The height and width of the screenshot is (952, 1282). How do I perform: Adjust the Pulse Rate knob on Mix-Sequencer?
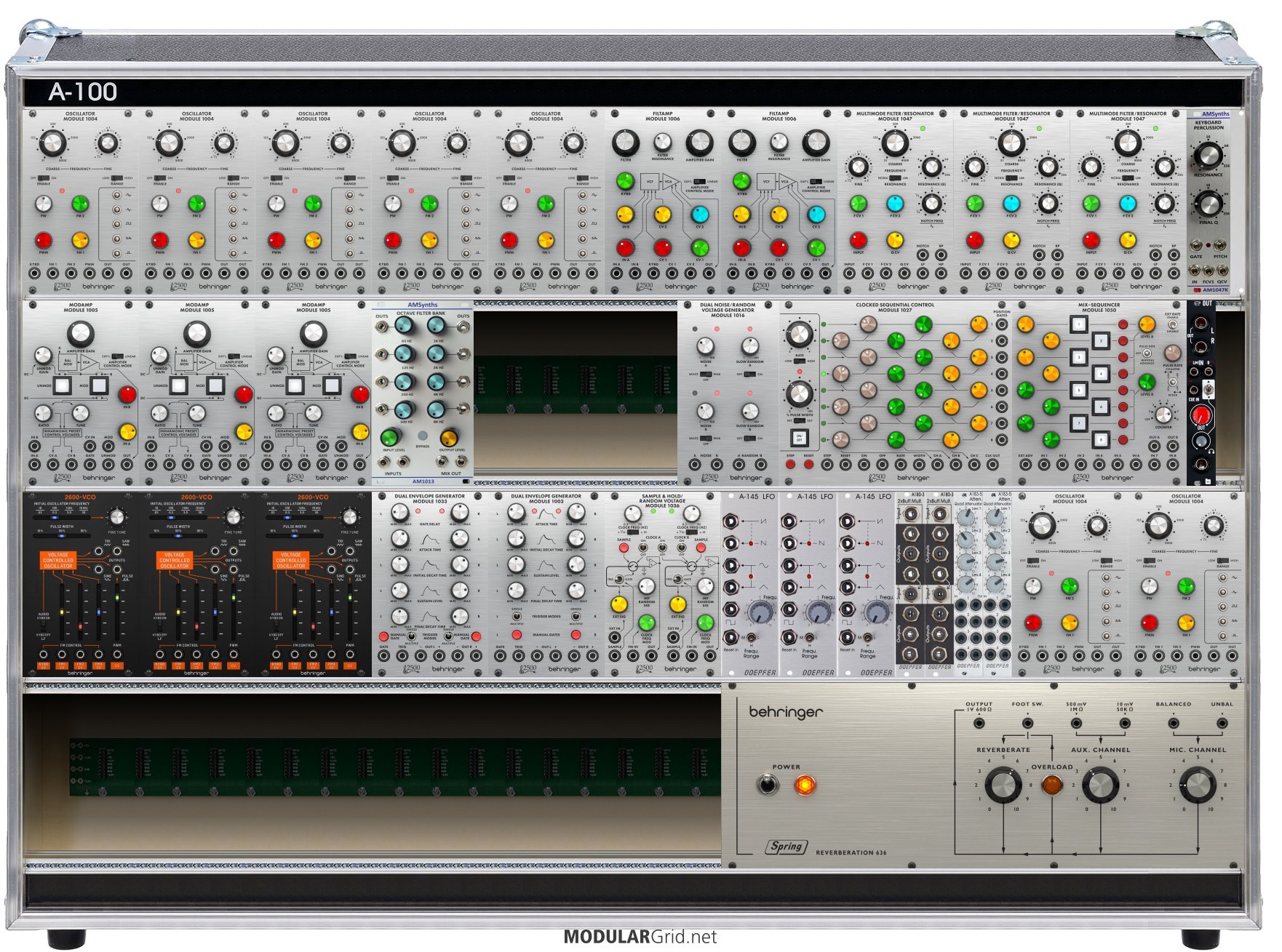(x=1172, y=353)
